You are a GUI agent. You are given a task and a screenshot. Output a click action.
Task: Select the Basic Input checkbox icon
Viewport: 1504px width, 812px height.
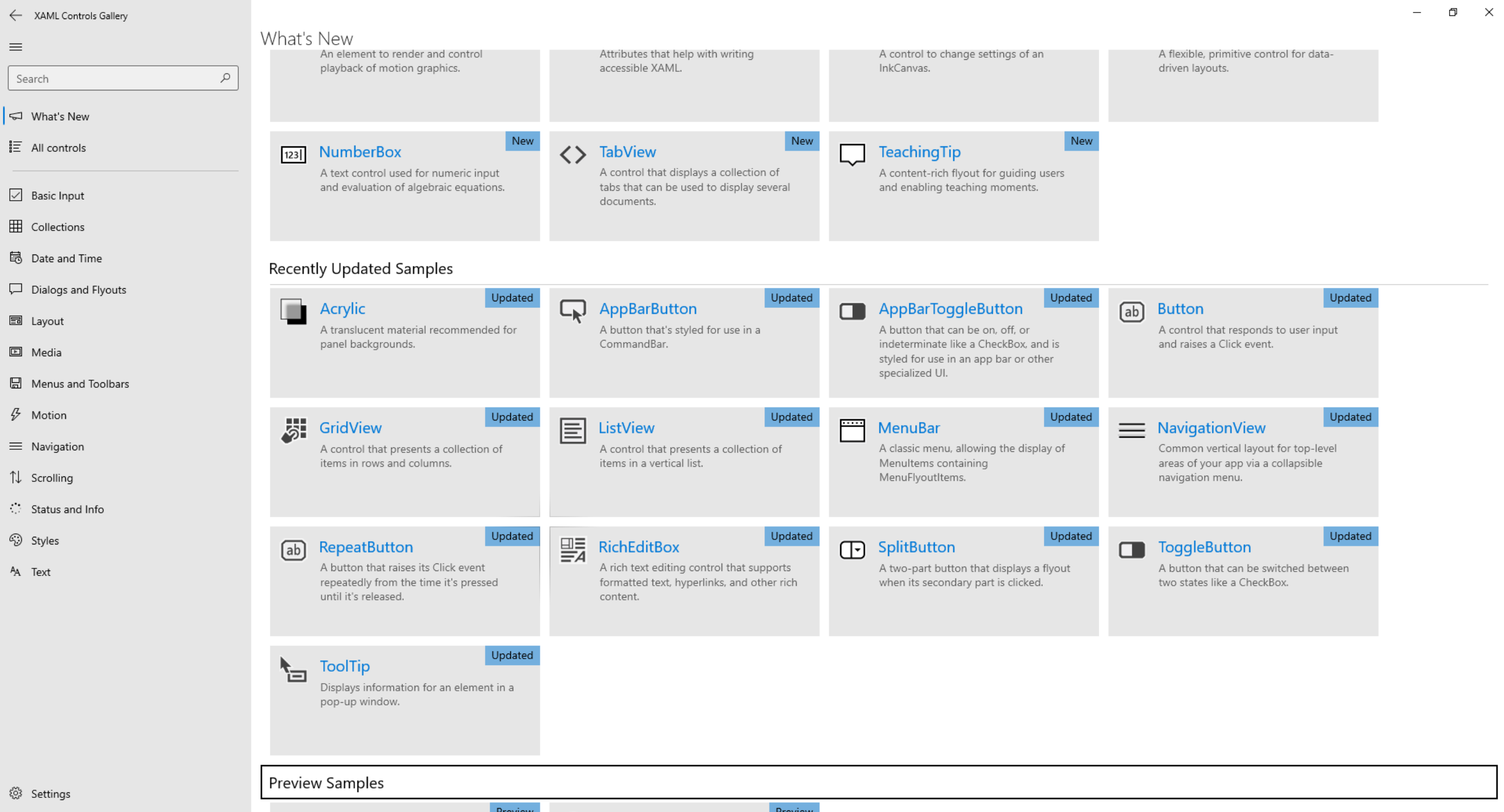(16, 195)
